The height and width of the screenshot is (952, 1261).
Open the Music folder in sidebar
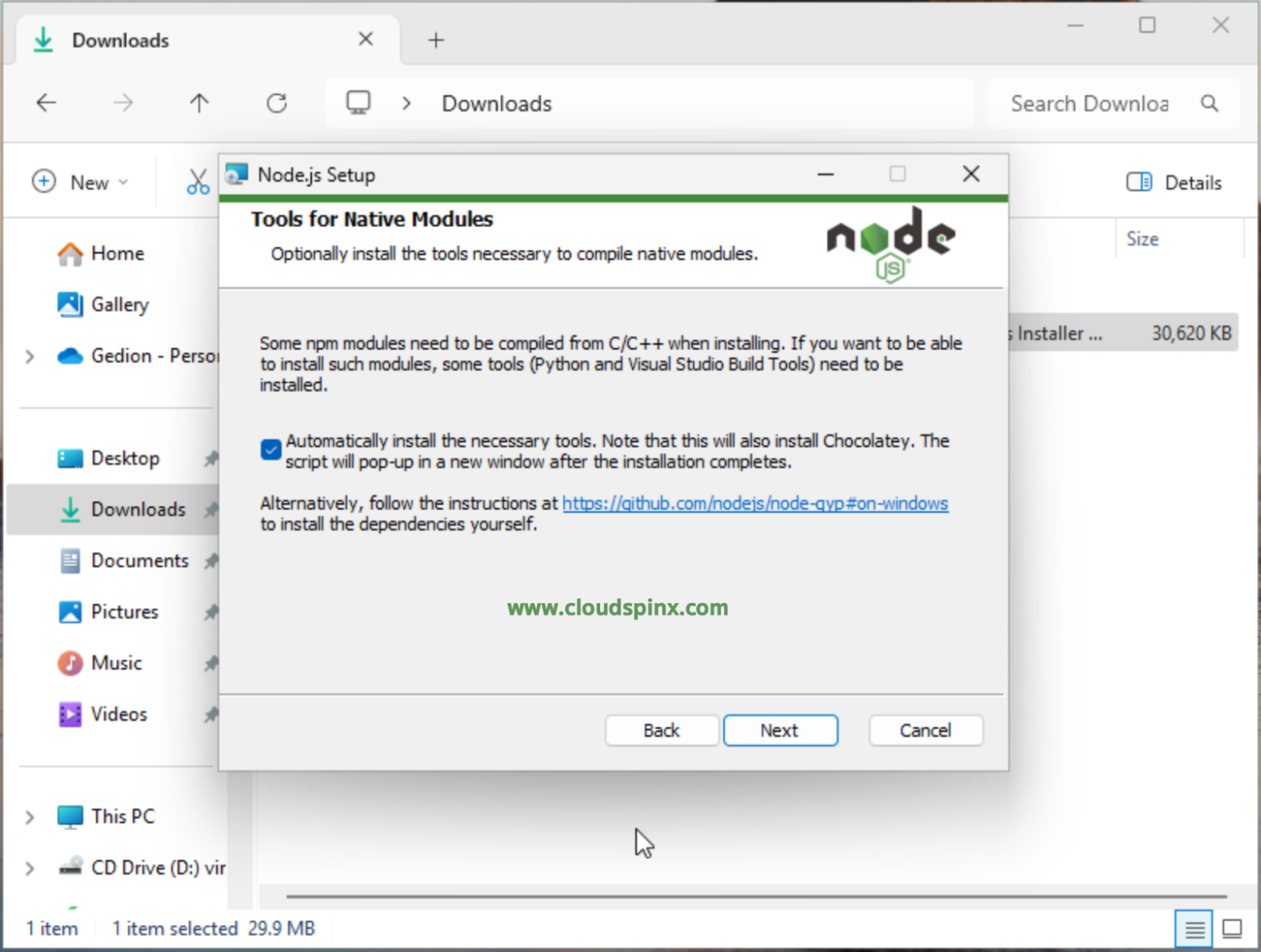pos(117,662)
